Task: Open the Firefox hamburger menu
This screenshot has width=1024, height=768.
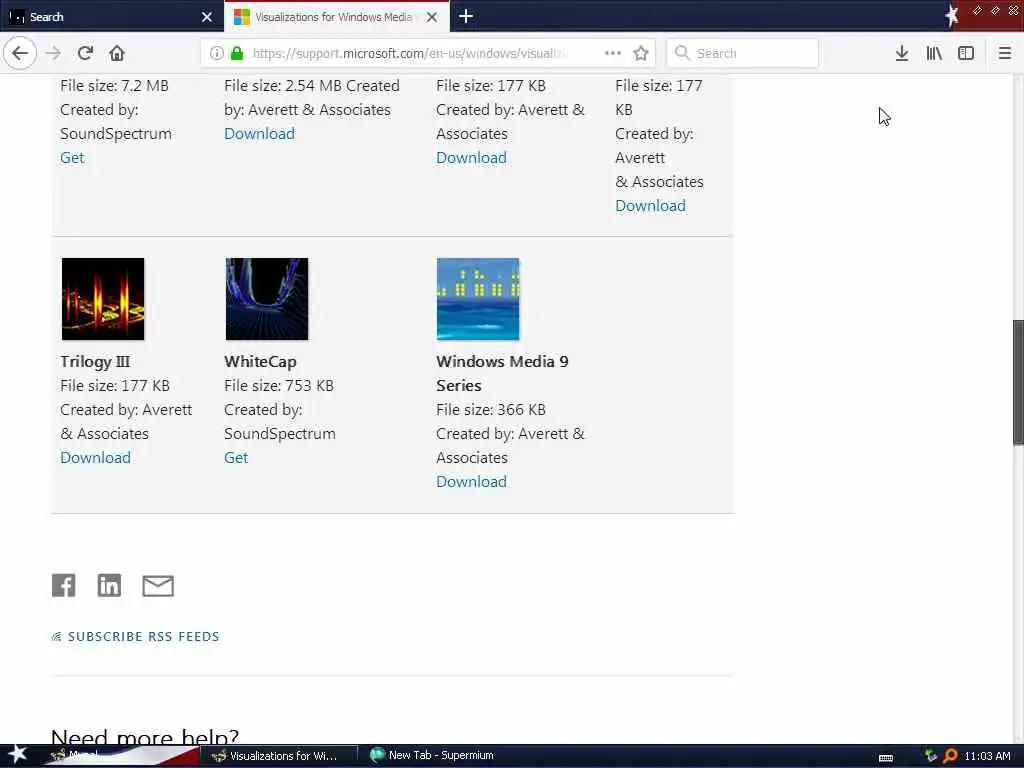Action: tap(1005, 53)
